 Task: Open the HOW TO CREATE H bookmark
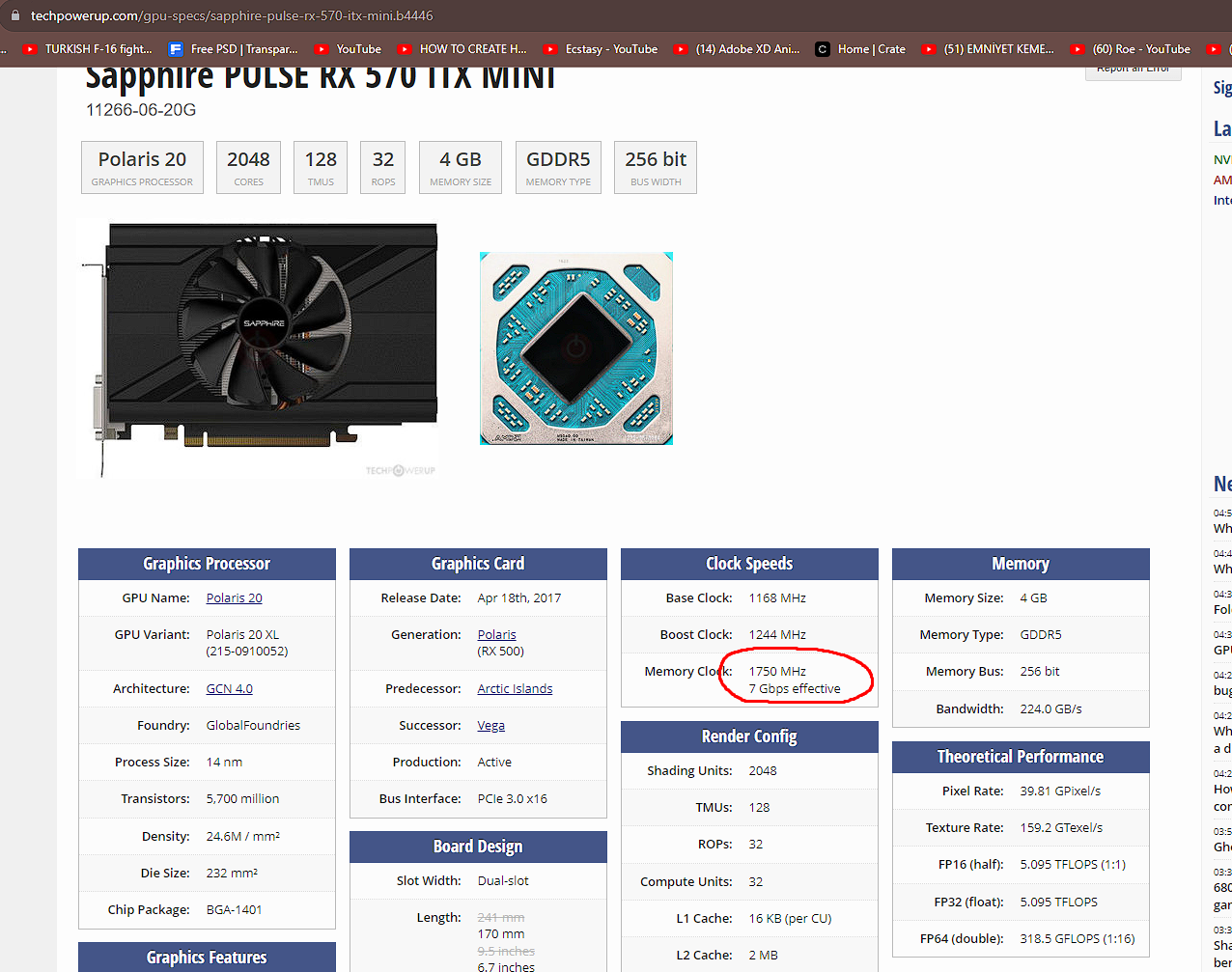coord(462,49)
